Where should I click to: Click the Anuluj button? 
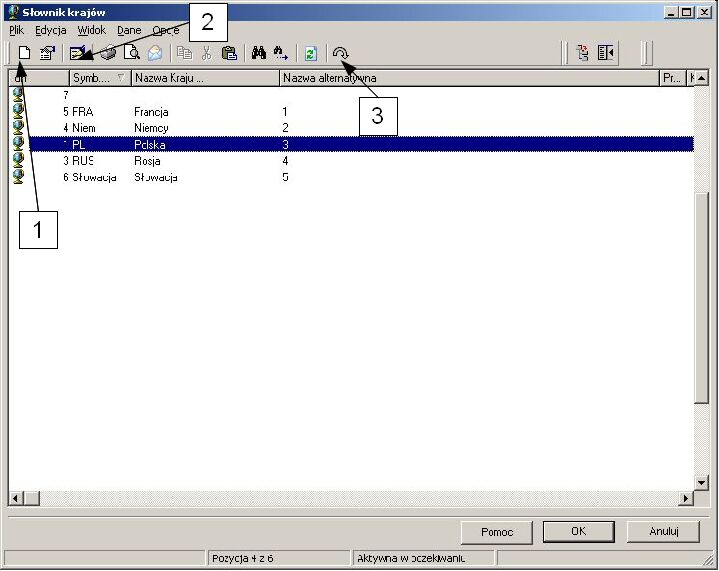pyautogui.click(x=664, y=532)
